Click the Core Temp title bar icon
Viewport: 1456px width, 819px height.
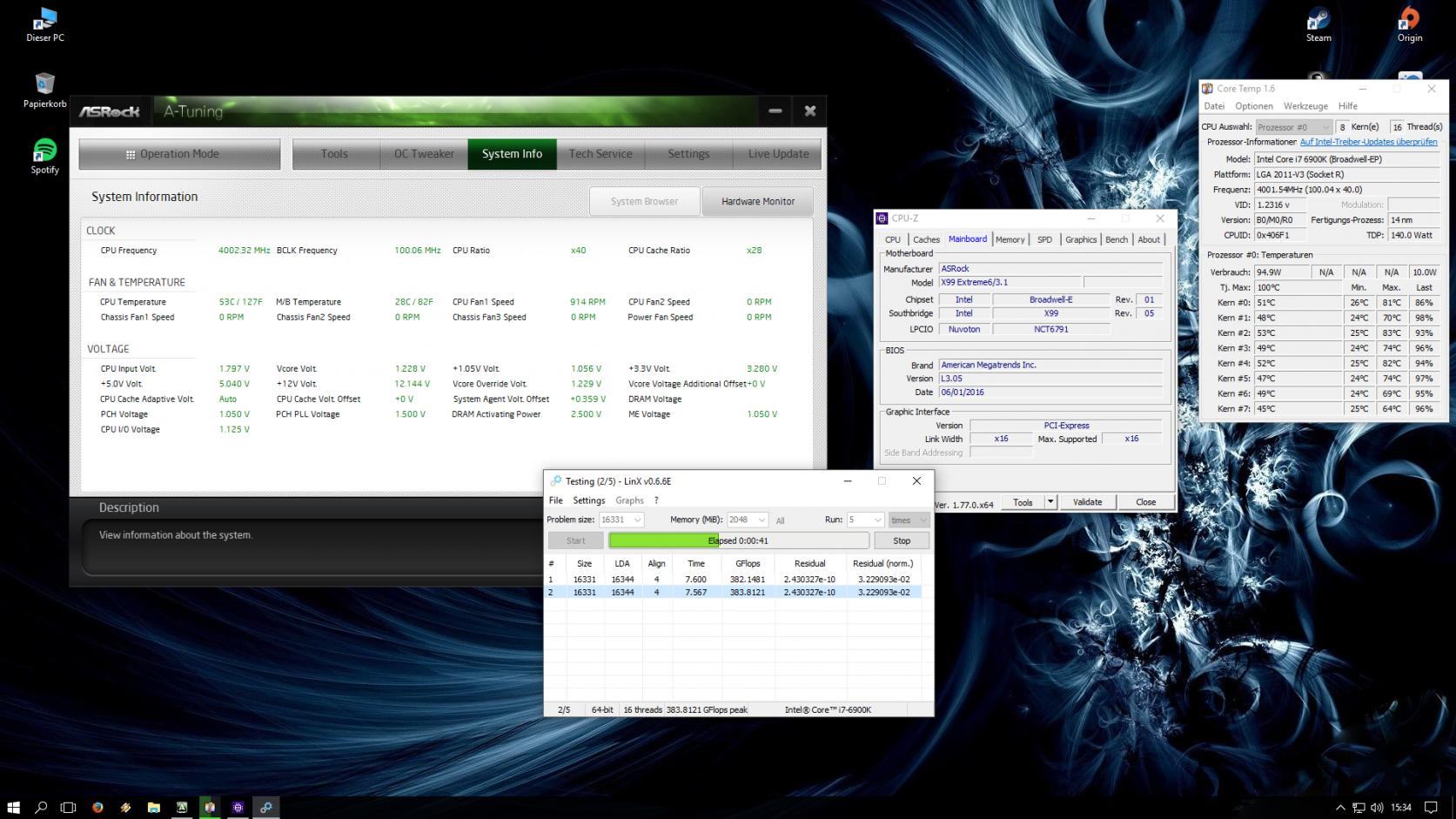1208,88
